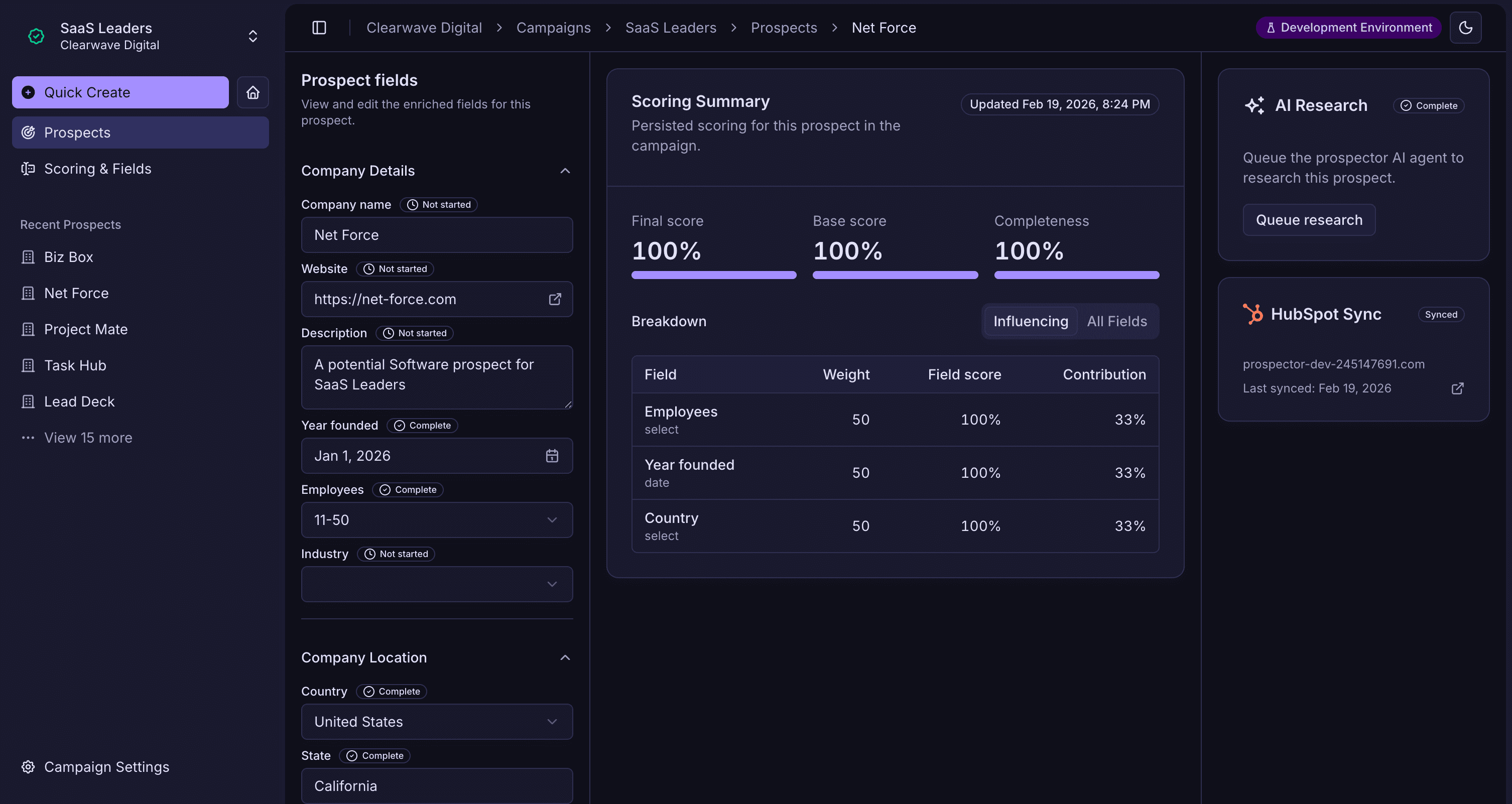Collapse the Company Details section
This screenshot has height=804, width=1512.
(x=565, y=171)
